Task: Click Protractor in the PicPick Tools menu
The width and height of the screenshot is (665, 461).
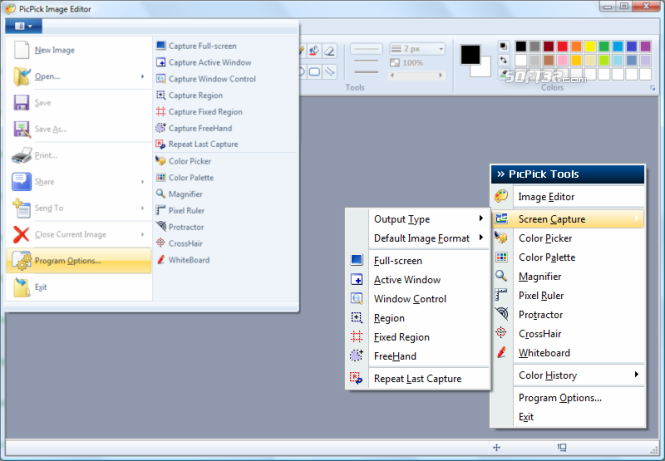Action: [568, 315]
